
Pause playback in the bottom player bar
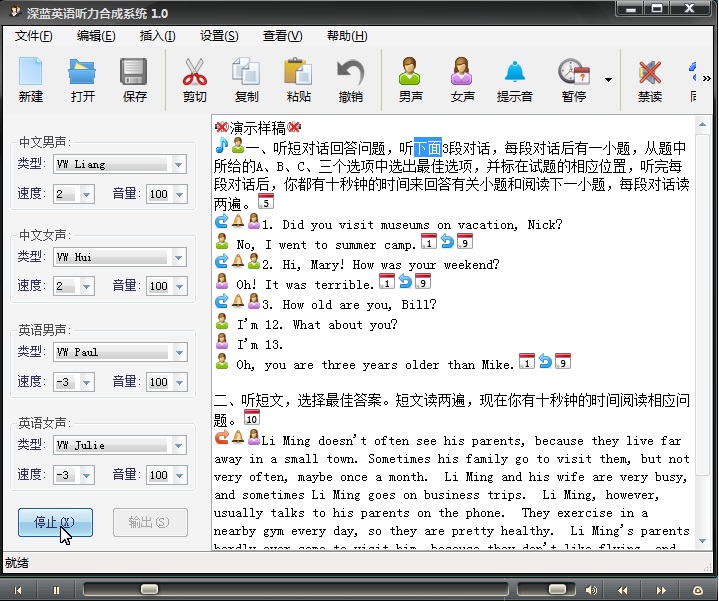click(x=56, y=590)
